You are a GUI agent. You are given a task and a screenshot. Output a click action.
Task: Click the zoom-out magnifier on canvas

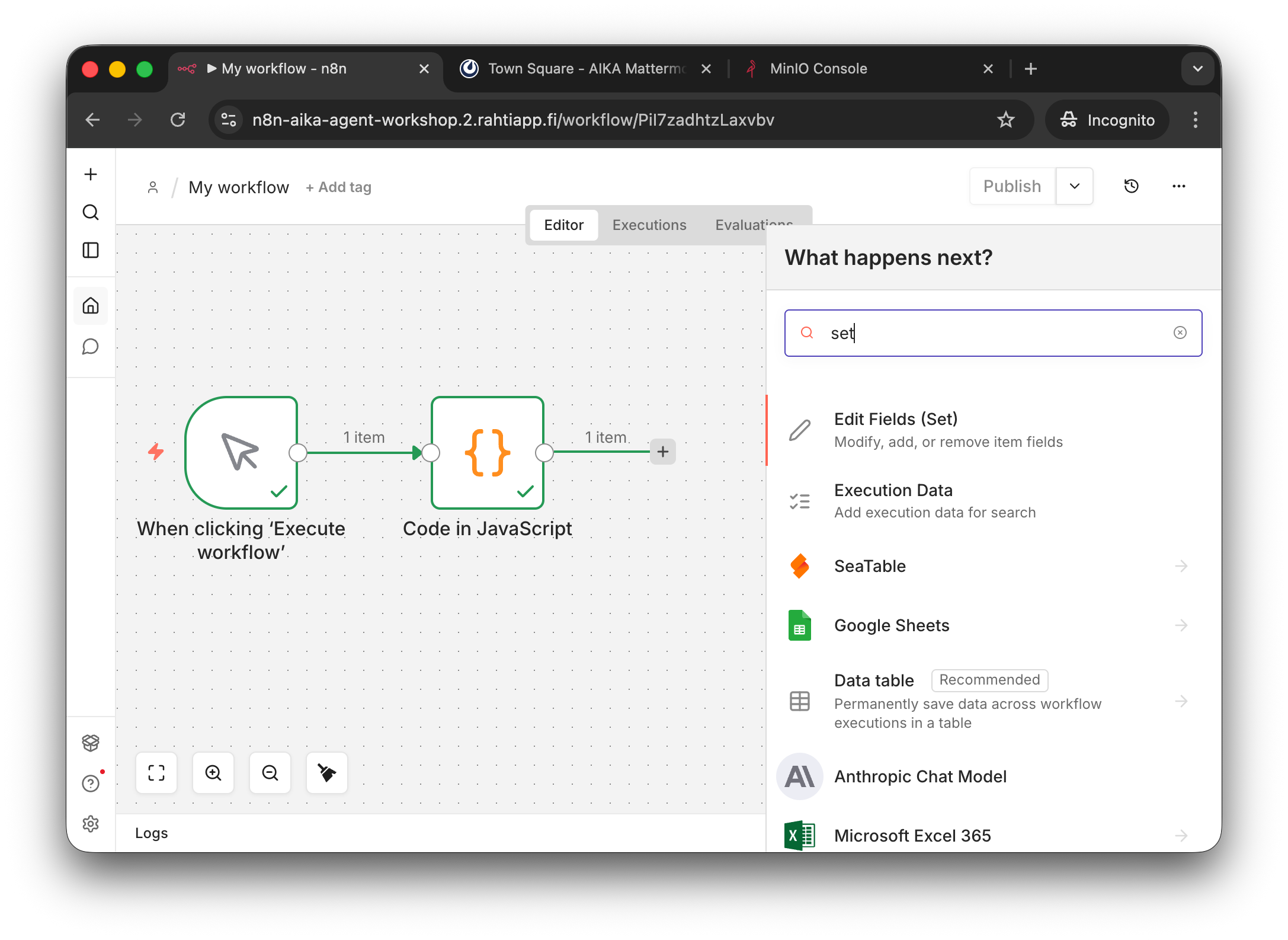(x=270, y=773)
